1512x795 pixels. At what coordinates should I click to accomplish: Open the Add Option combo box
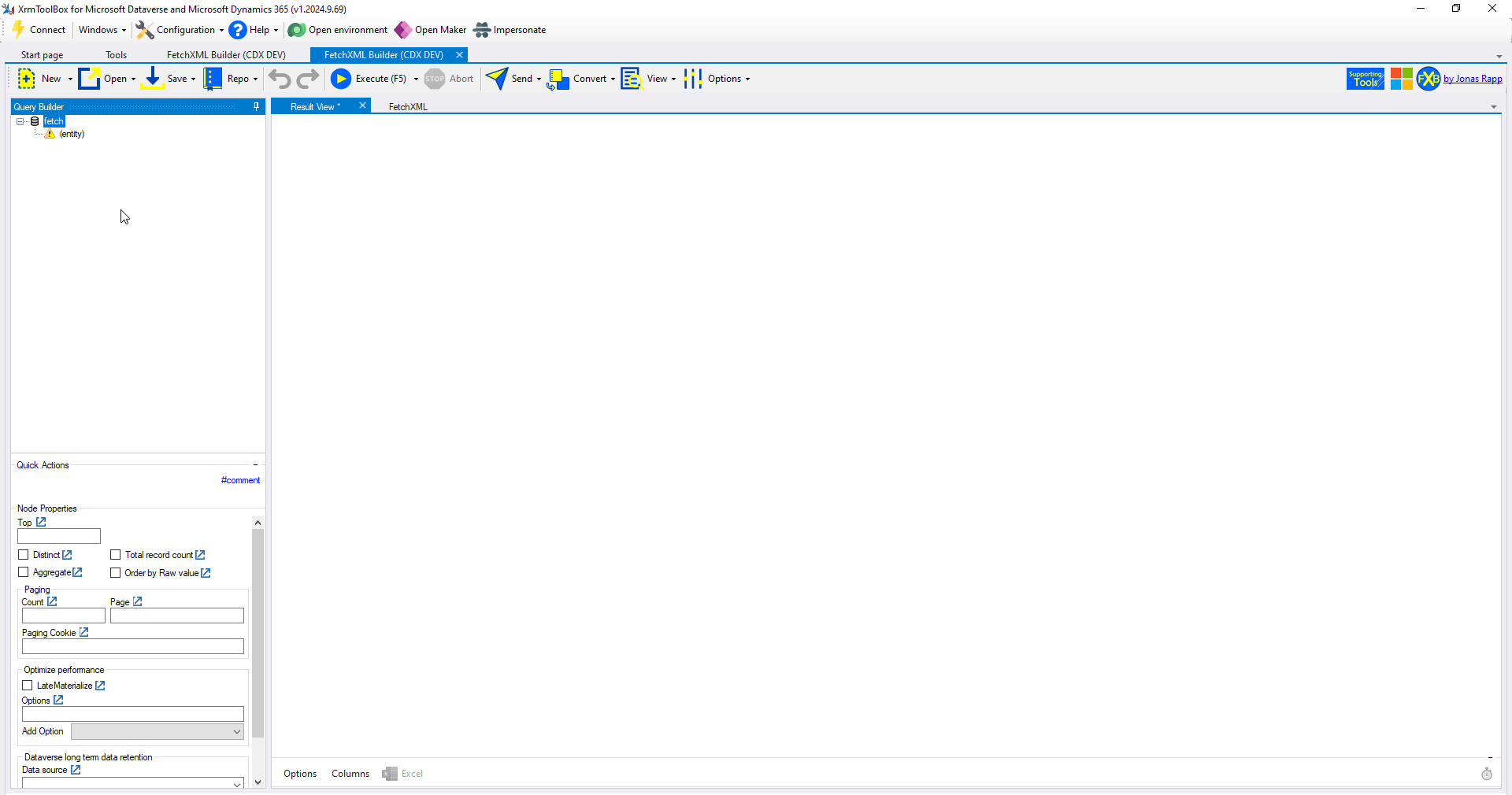coord(157,732)
